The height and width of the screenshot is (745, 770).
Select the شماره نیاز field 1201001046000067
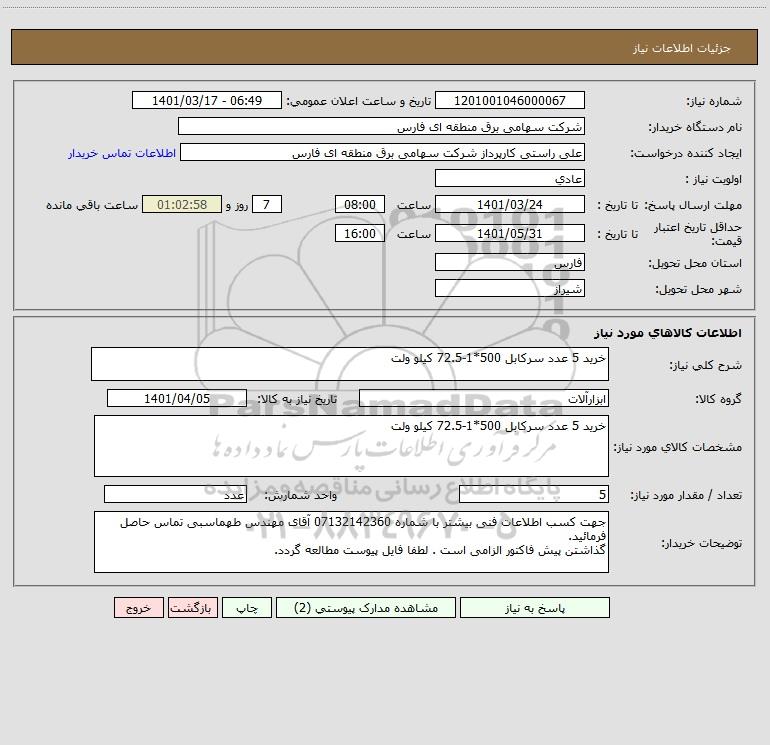point(510,100)
